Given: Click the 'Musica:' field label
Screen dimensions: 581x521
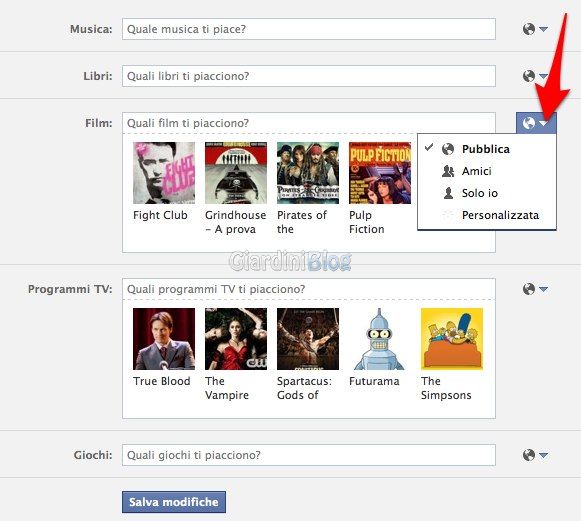Looking at the screenshot, I should tap(91, 29).
